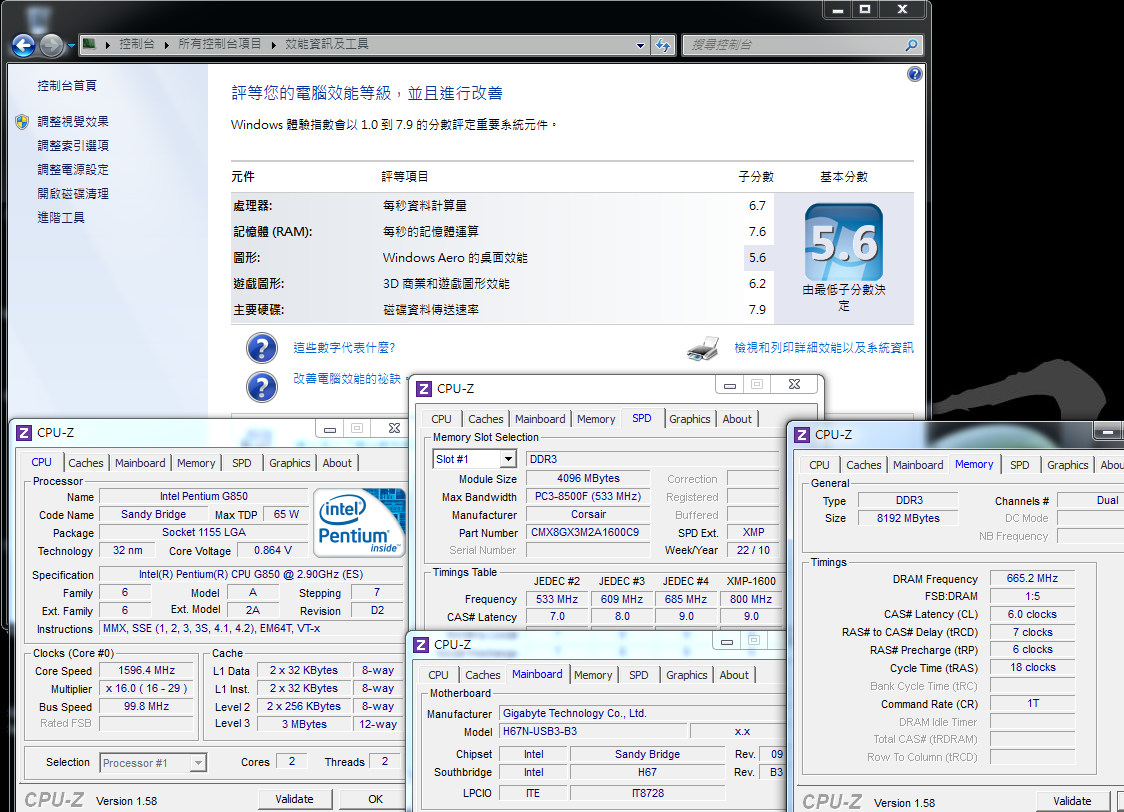Click the 5.6 base score badge

(844, 242)
